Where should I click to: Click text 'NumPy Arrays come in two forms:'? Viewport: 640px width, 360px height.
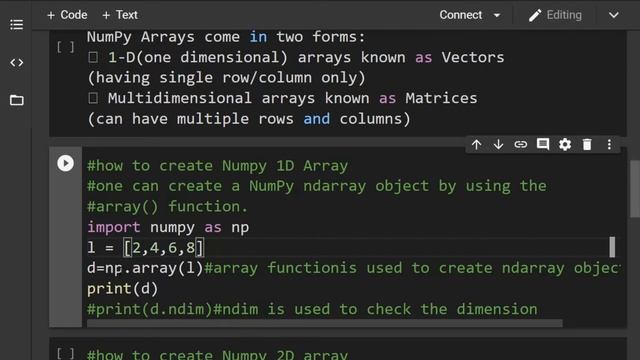[226, 37]
